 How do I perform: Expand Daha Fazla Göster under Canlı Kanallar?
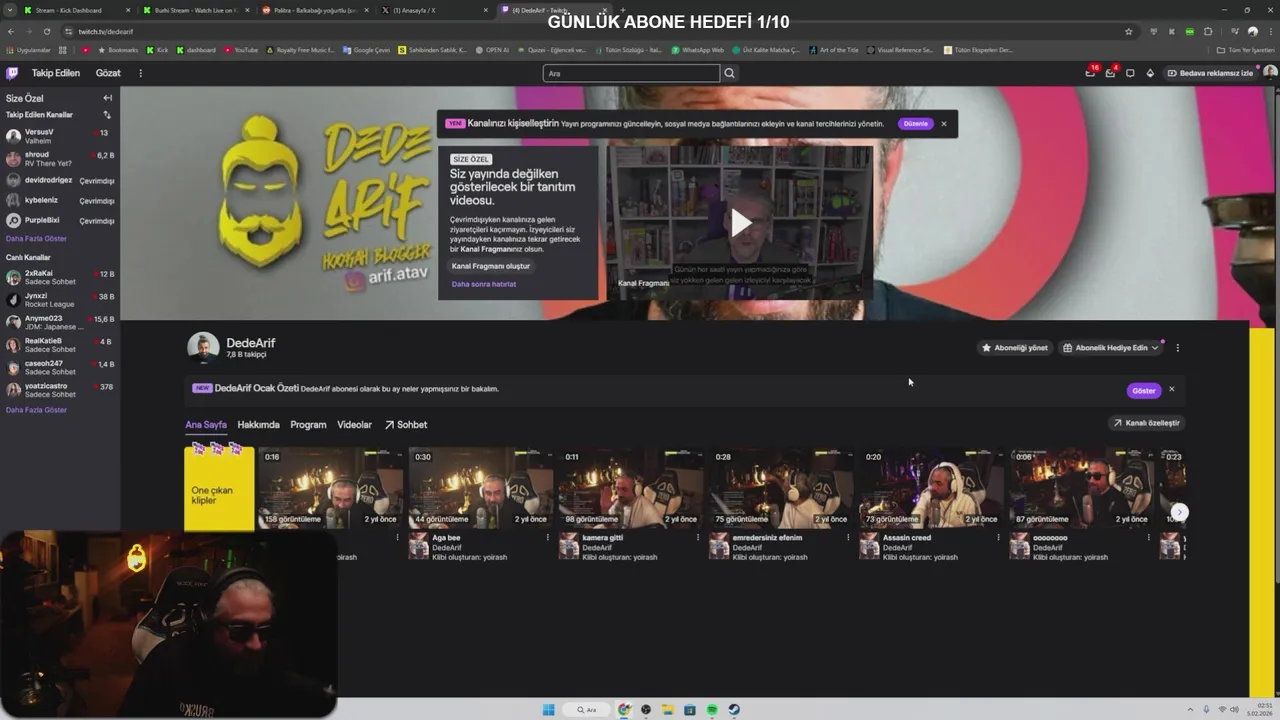click(x=36, y=410)
